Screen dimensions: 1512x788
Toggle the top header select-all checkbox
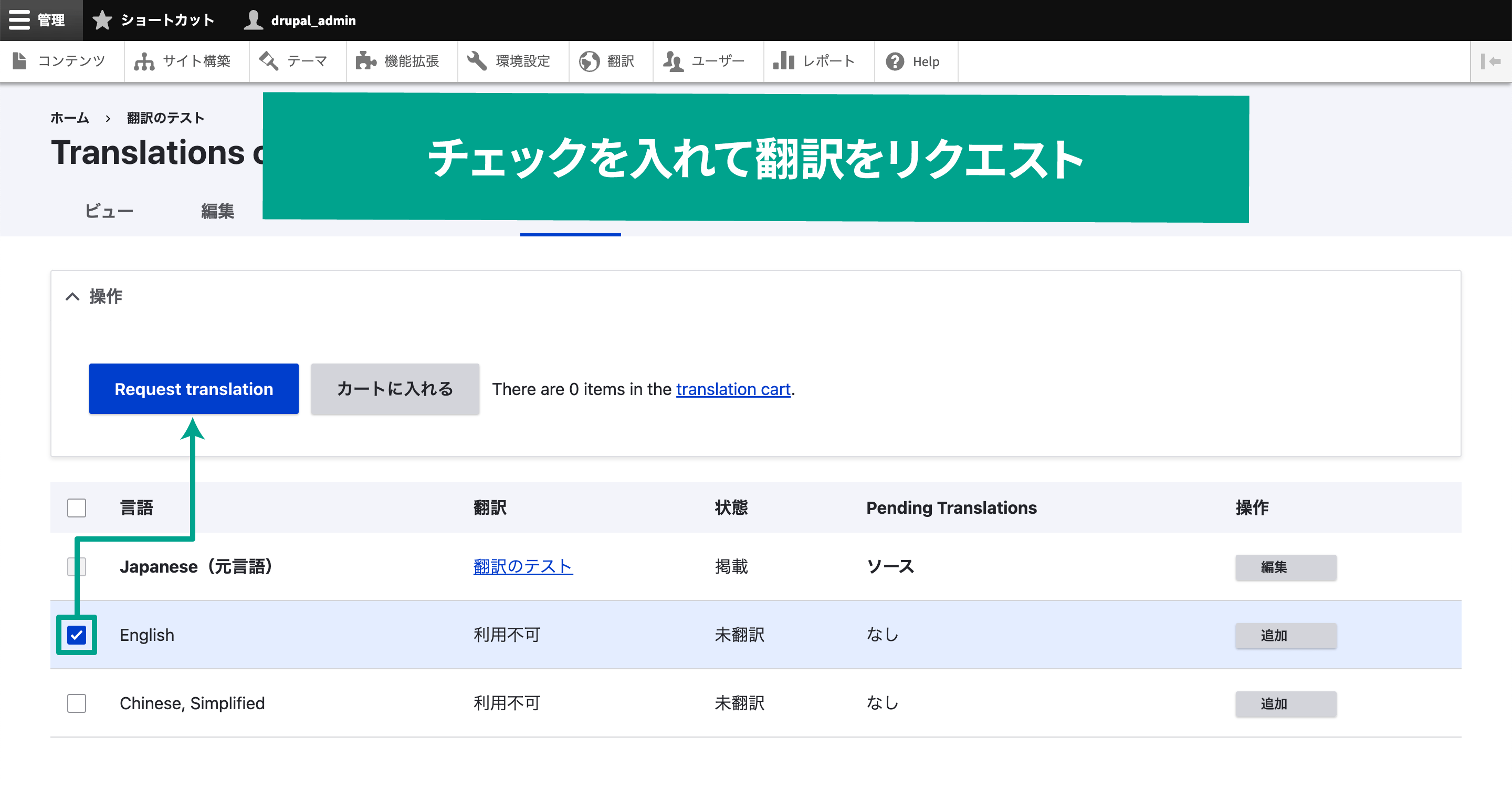tap(77, 507)
